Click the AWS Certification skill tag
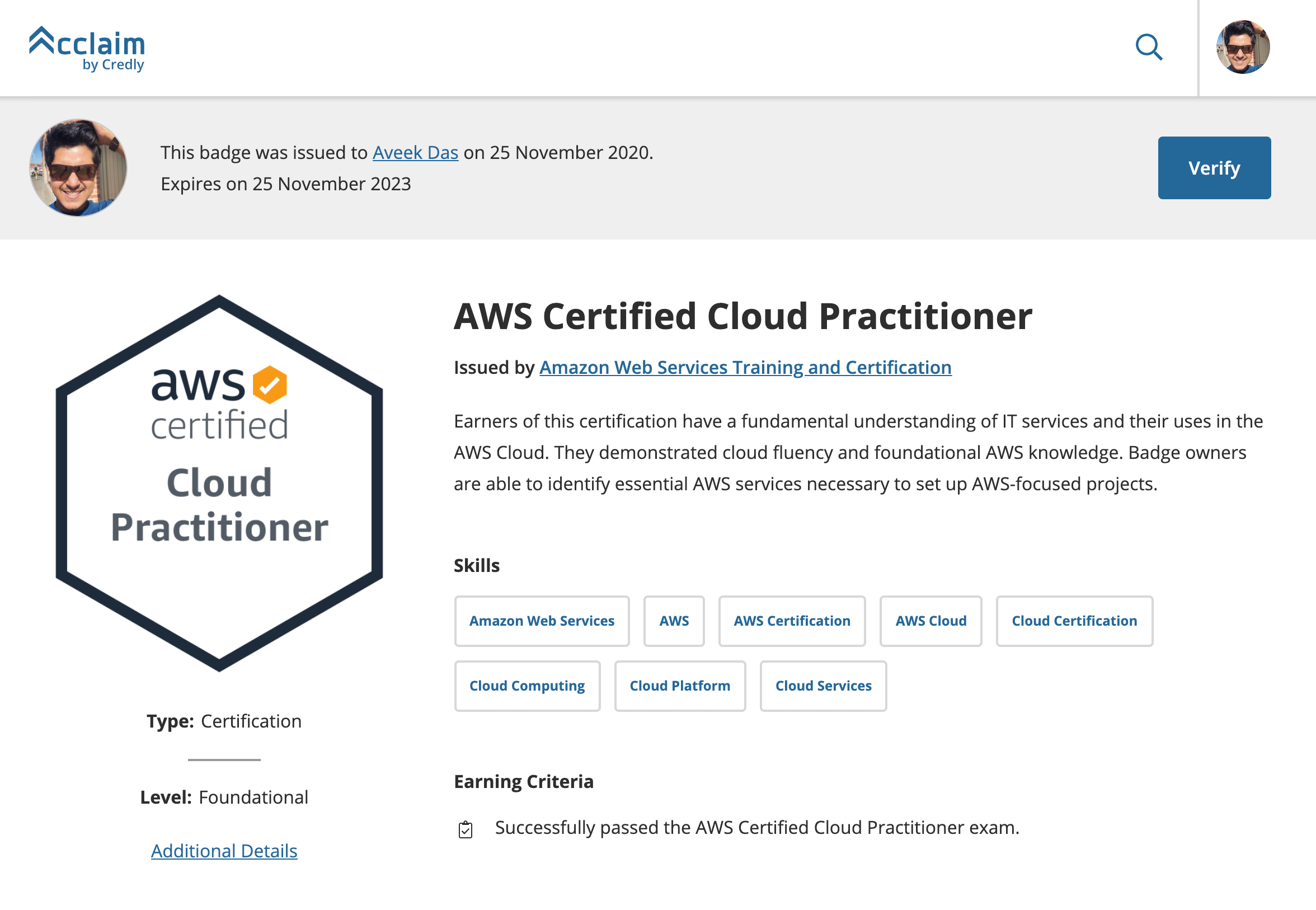The image size is (1316, 910). point(792,621)
